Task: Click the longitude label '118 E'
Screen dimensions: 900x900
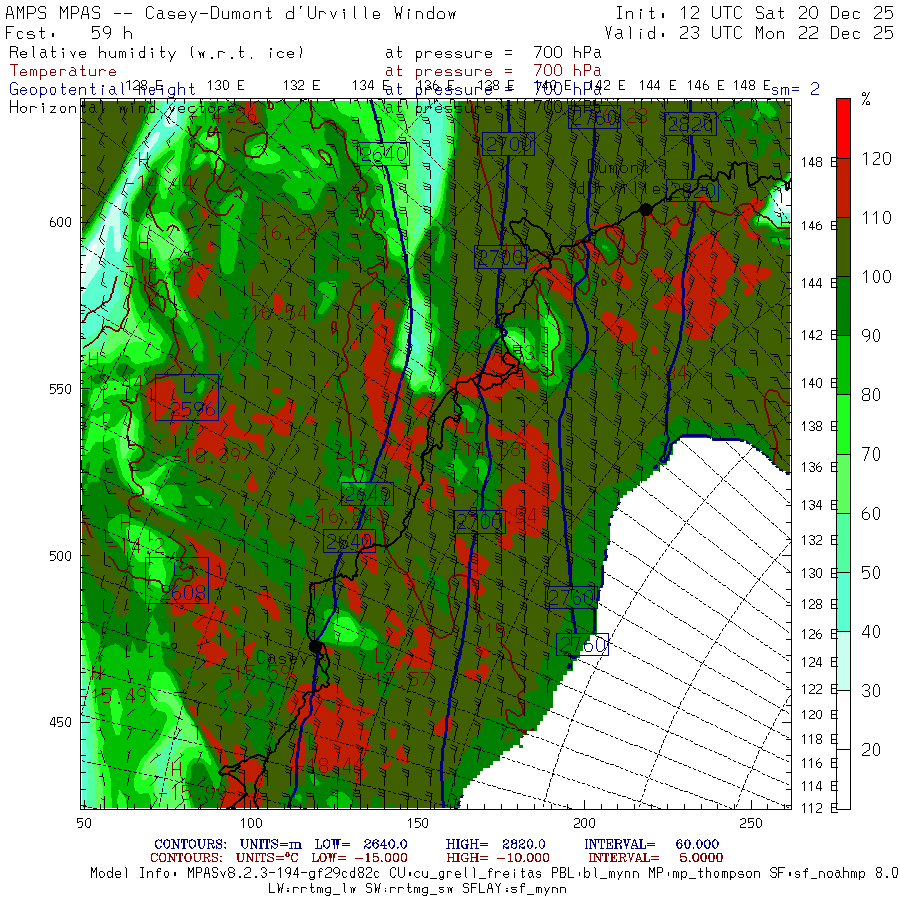Action: click(820, 739)
